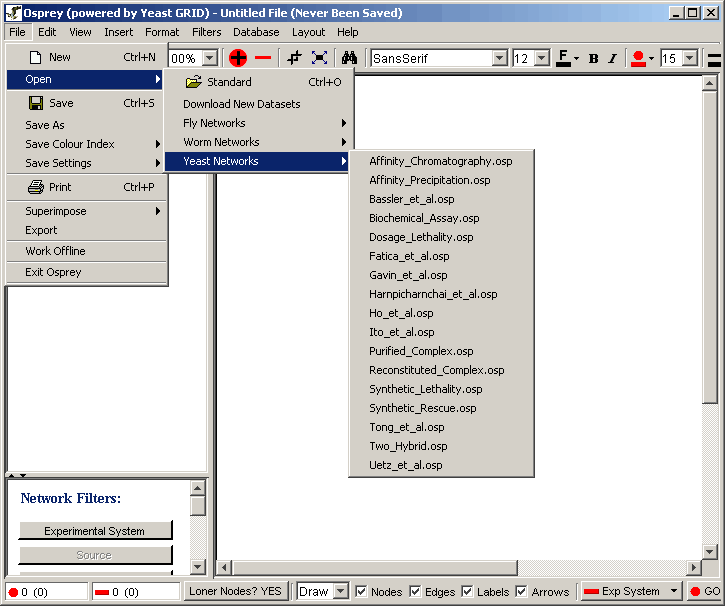Toggle the Edges checkbox

pos(416,592)
